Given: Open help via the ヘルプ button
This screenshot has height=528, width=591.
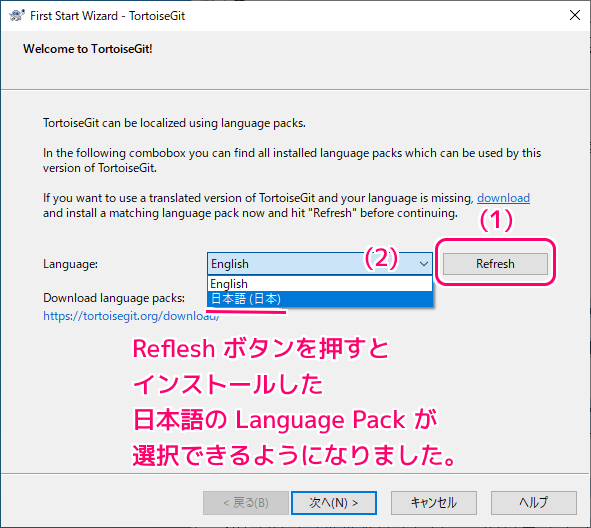Looking at the screenshot, I should [x=534, y=503].
